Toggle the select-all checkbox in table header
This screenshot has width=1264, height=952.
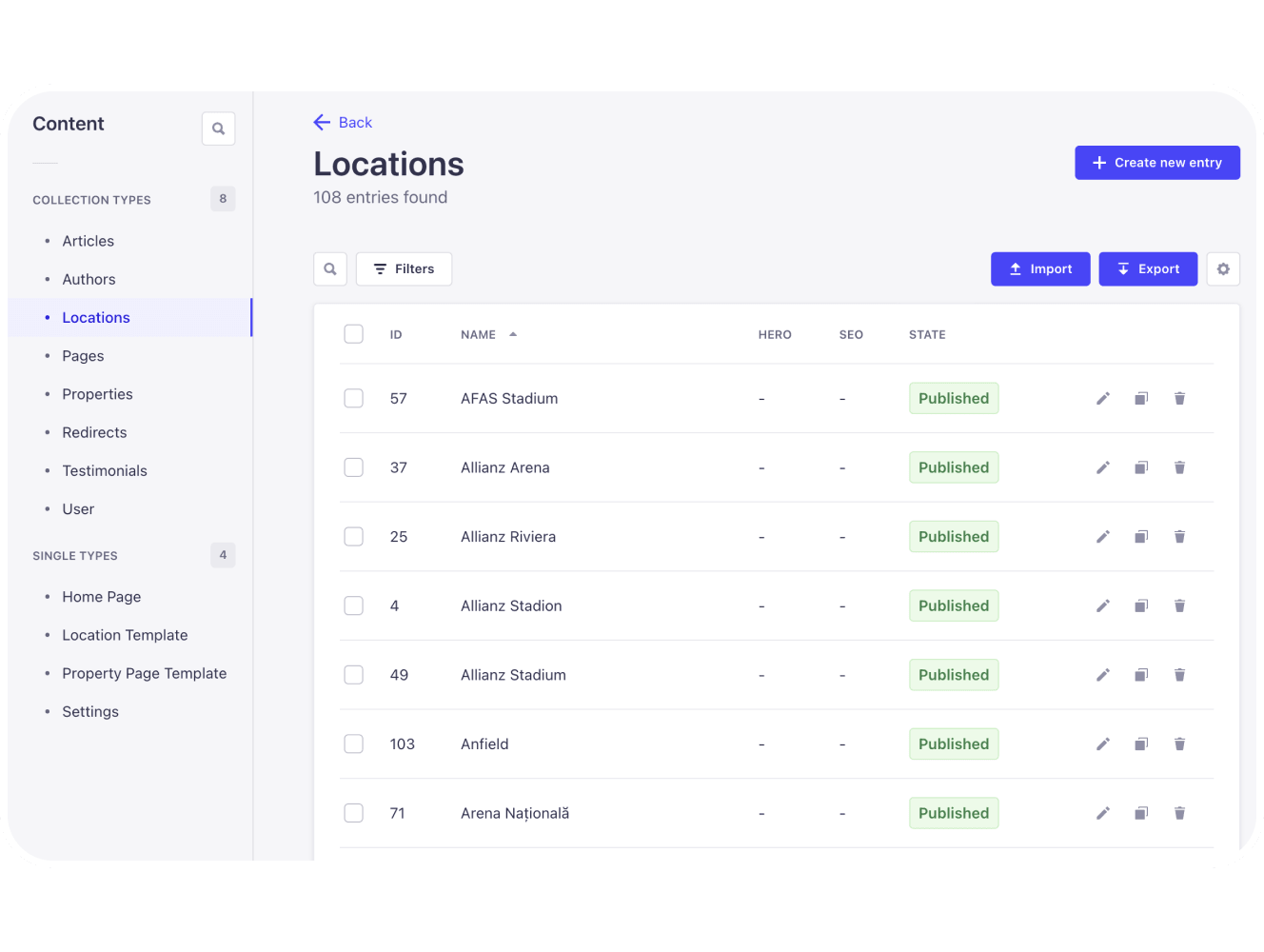tap(353, 334)
